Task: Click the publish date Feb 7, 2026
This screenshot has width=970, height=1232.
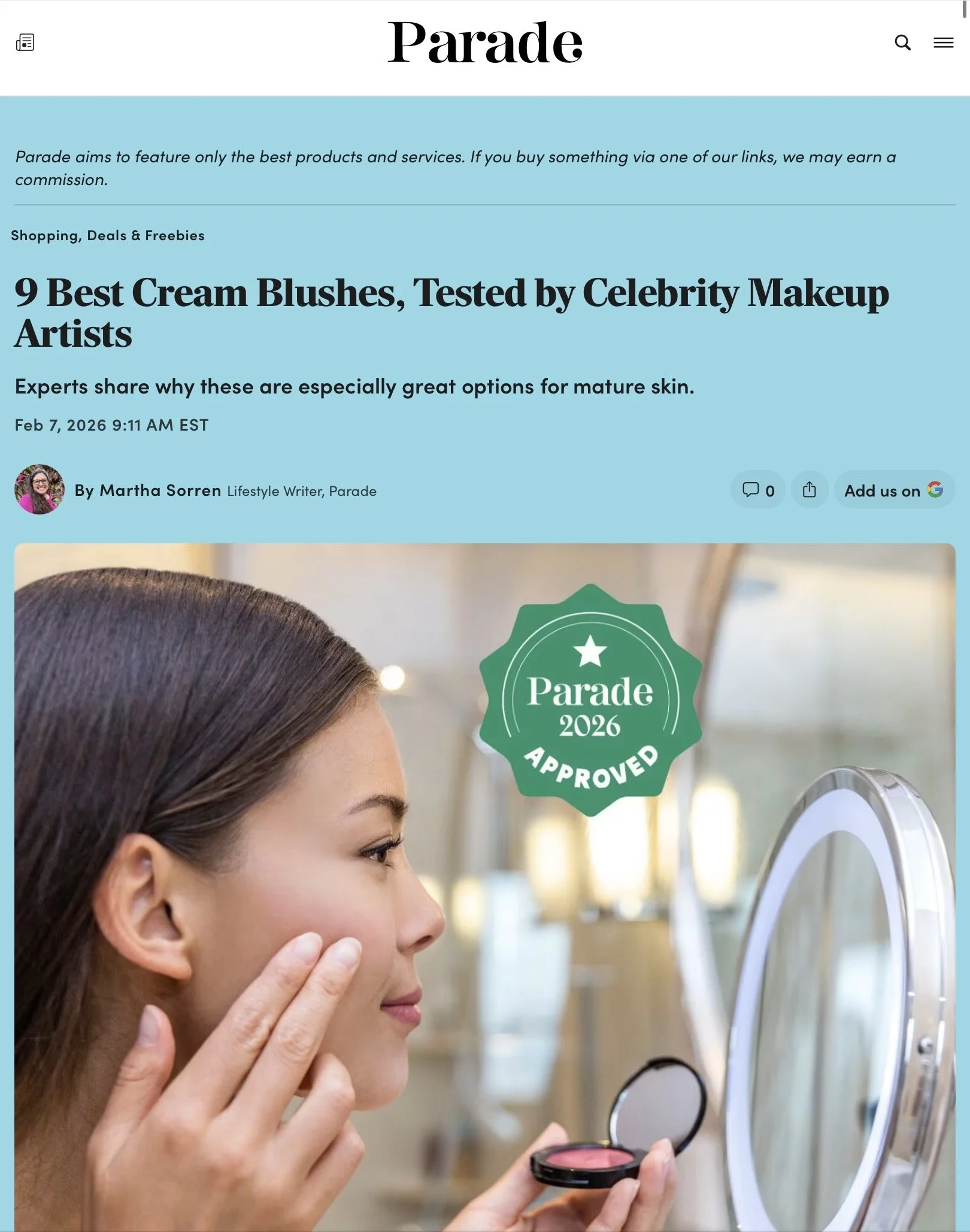Action: point(111,425)
